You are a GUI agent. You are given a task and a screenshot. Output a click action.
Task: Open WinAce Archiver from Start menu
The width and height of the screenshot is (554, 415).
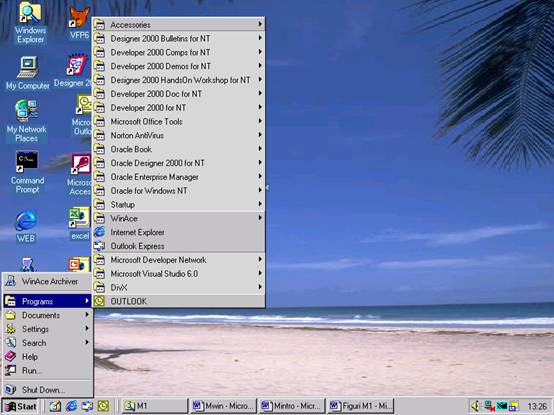[x=48, y=281]
